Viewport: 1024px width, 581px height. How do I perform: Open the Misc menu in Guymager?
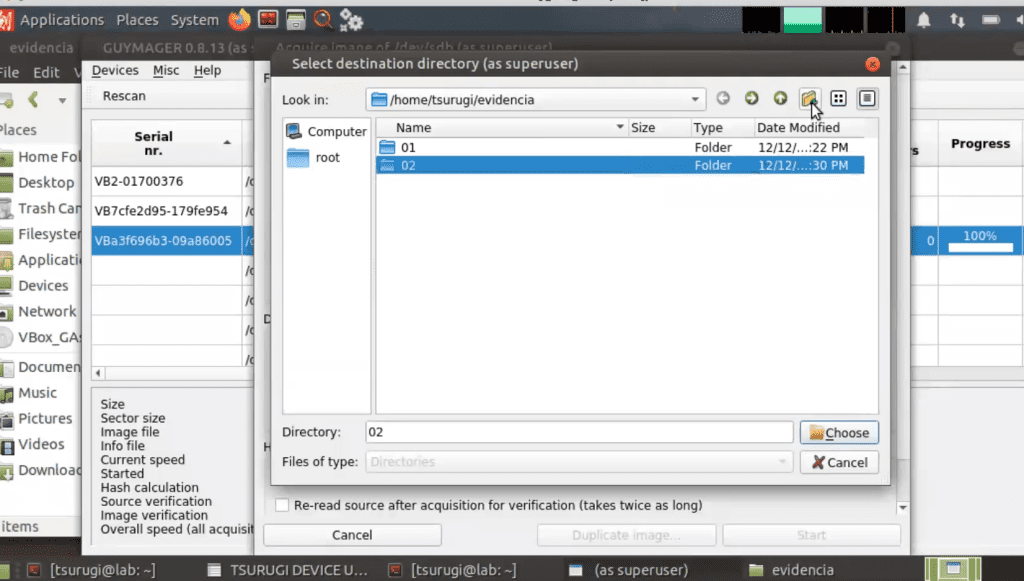click(166, 71)
